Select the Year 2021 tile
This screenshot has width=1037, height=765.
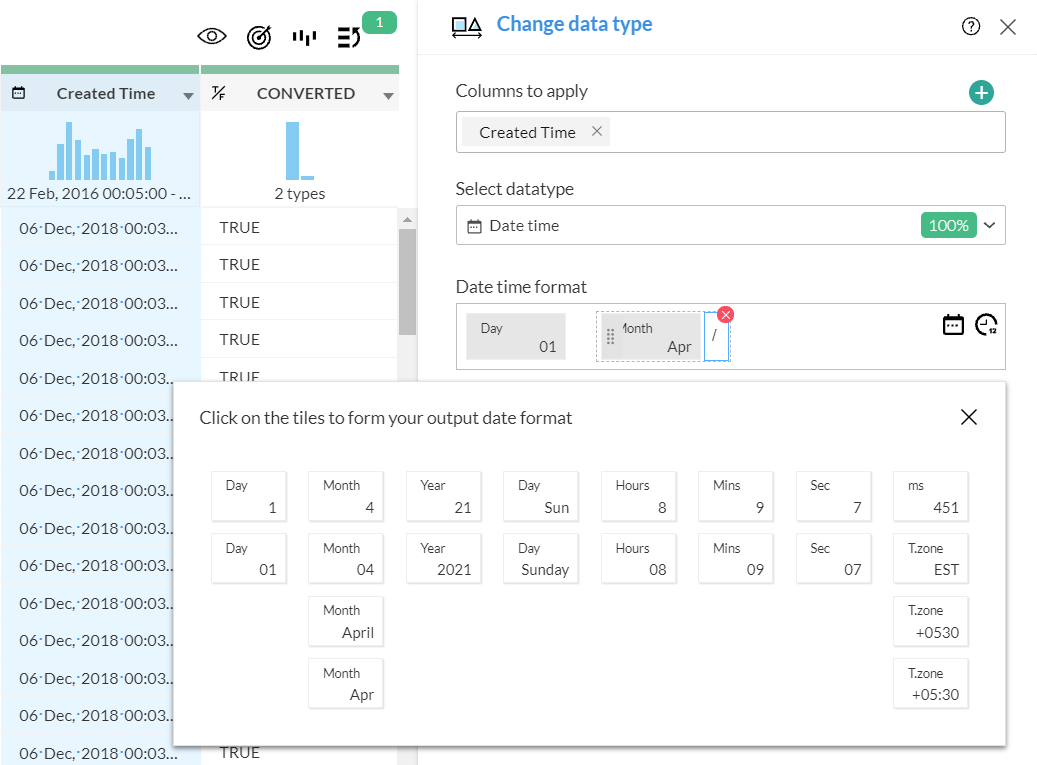click(444, 559)
